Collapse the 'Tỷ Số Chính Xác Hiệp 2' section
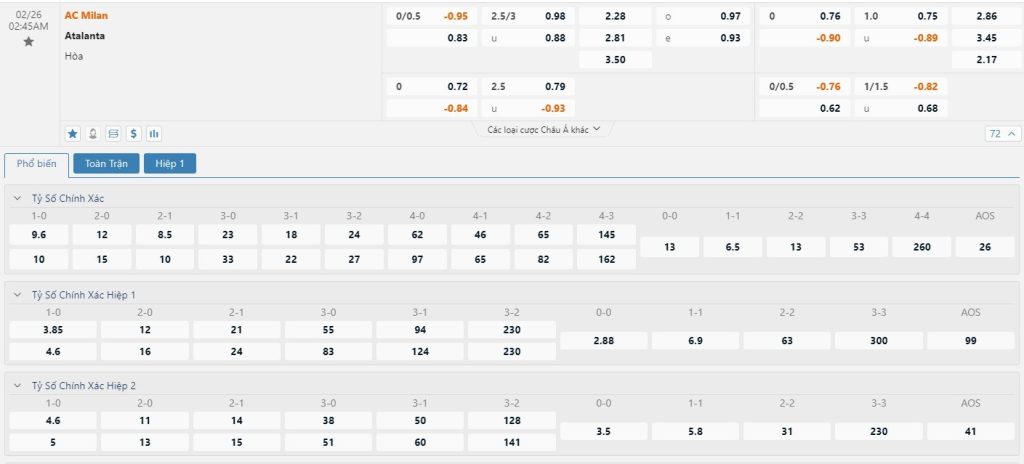The height and width of the screenshot is (464, 1024). pos(17,385)
